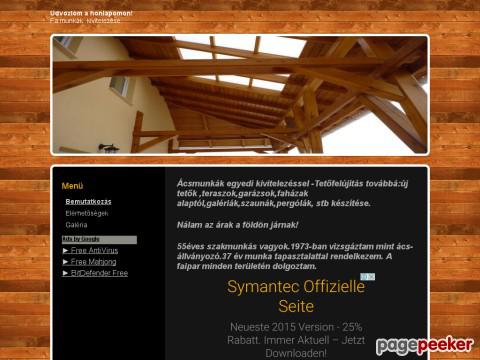Viewport: 480px width, 360px height.
Task: Click the wooden roof banner image
Action: (x=240, y=95)
